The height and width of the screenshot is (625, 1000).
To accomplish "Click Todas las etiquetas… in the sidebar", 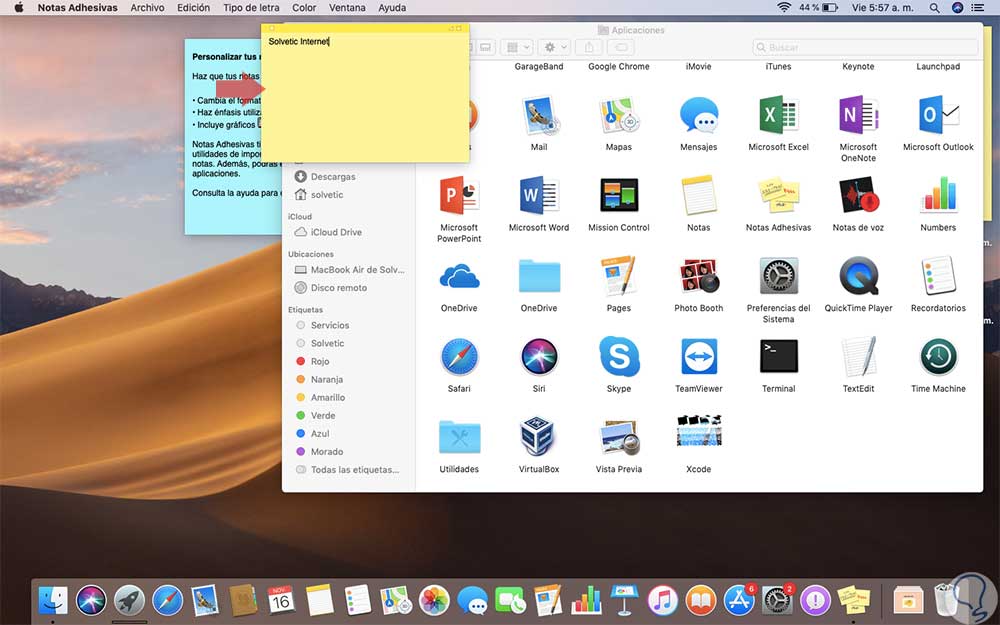I will [354, 469].
